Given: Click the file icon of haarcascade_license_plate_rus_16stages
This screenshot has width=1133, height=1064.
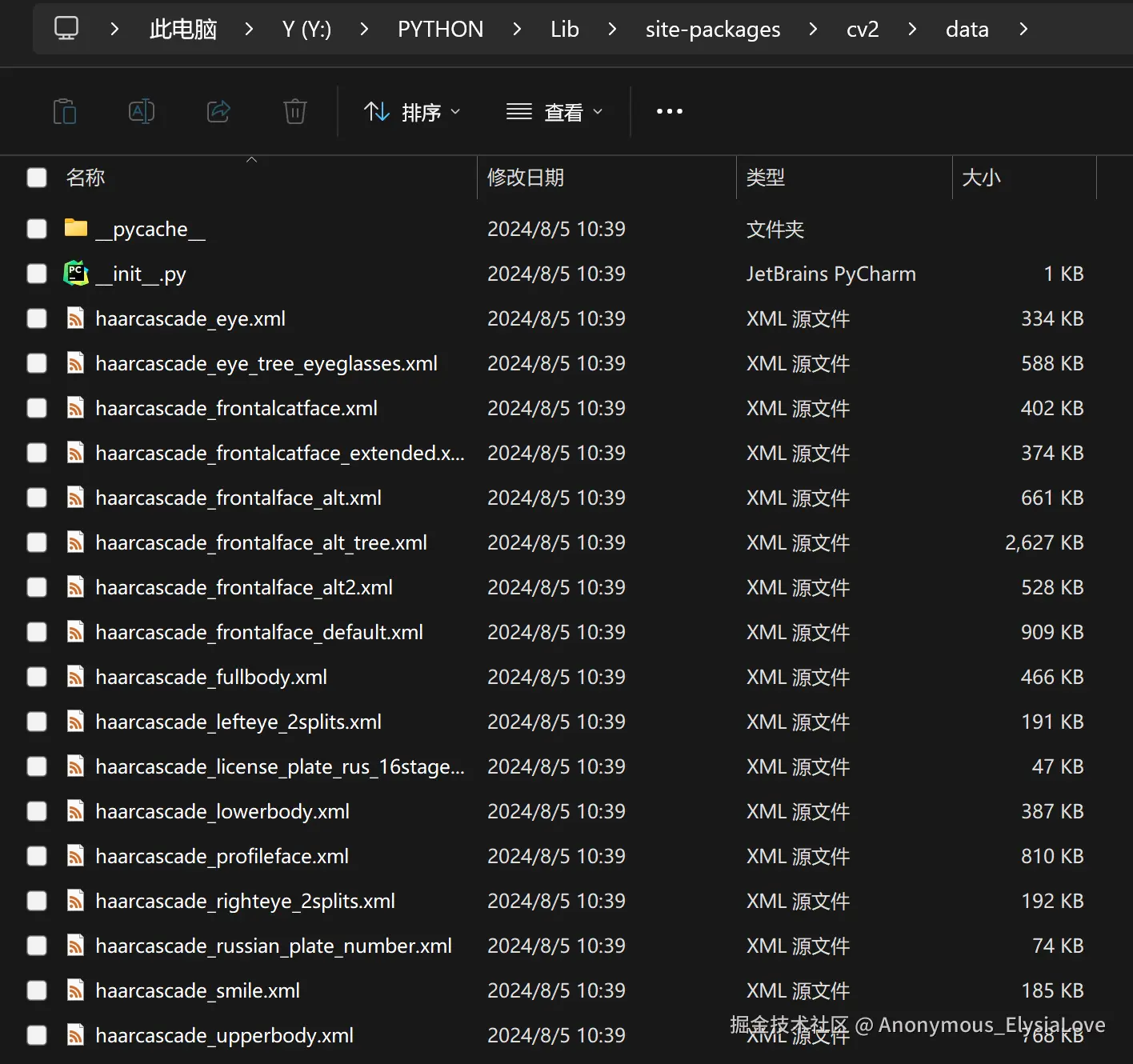Looking at the screenshot, I should coord(75,766).
